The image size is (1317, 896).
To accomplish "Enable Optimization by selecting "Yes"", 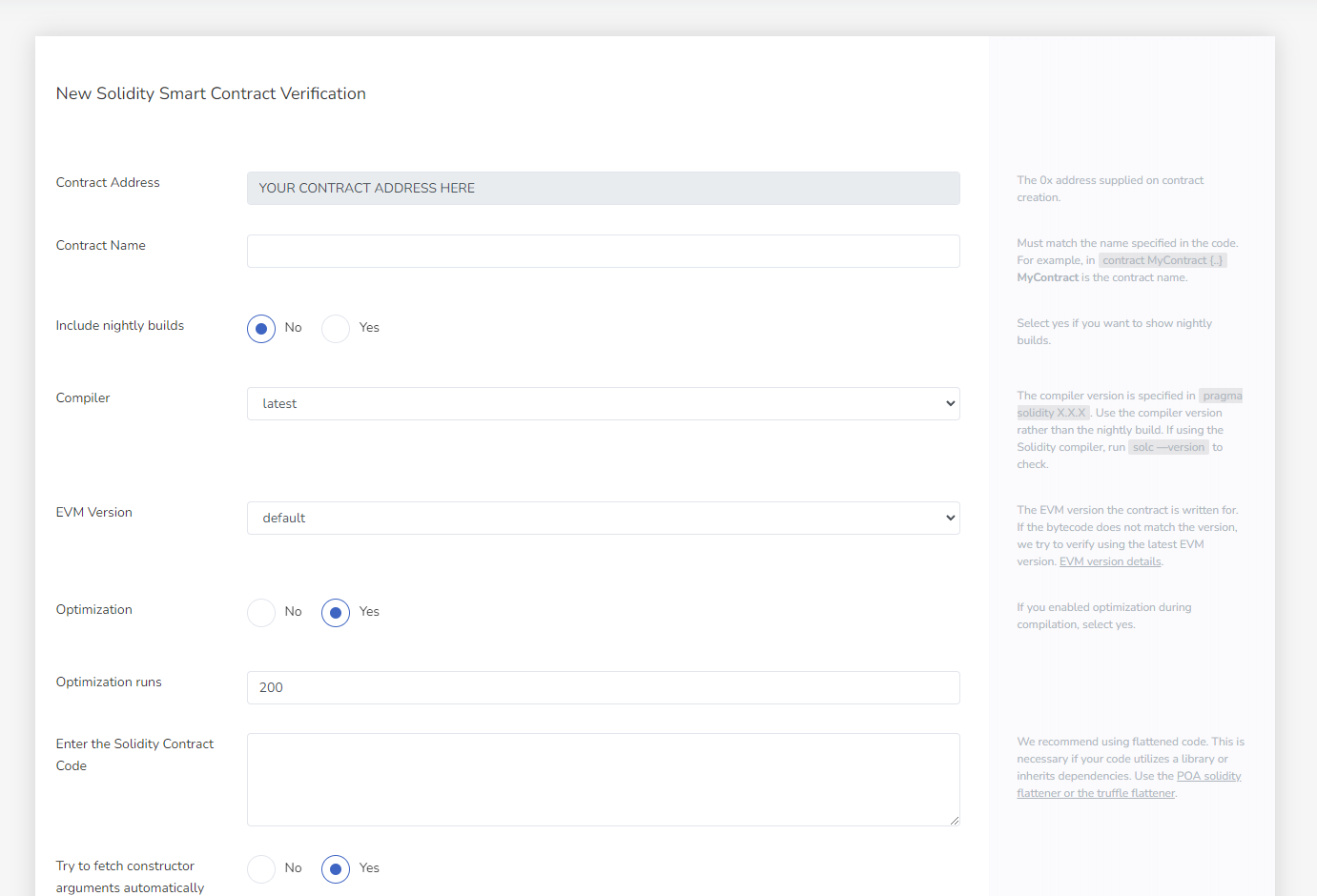I will [335, 612].
